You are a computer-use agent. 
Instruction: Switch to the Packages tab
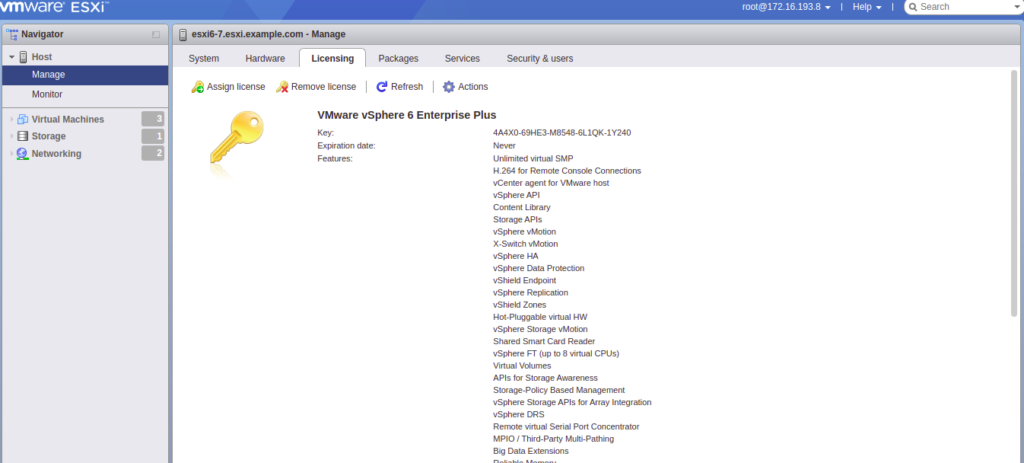pyautogui.click(x=398, y=58)
